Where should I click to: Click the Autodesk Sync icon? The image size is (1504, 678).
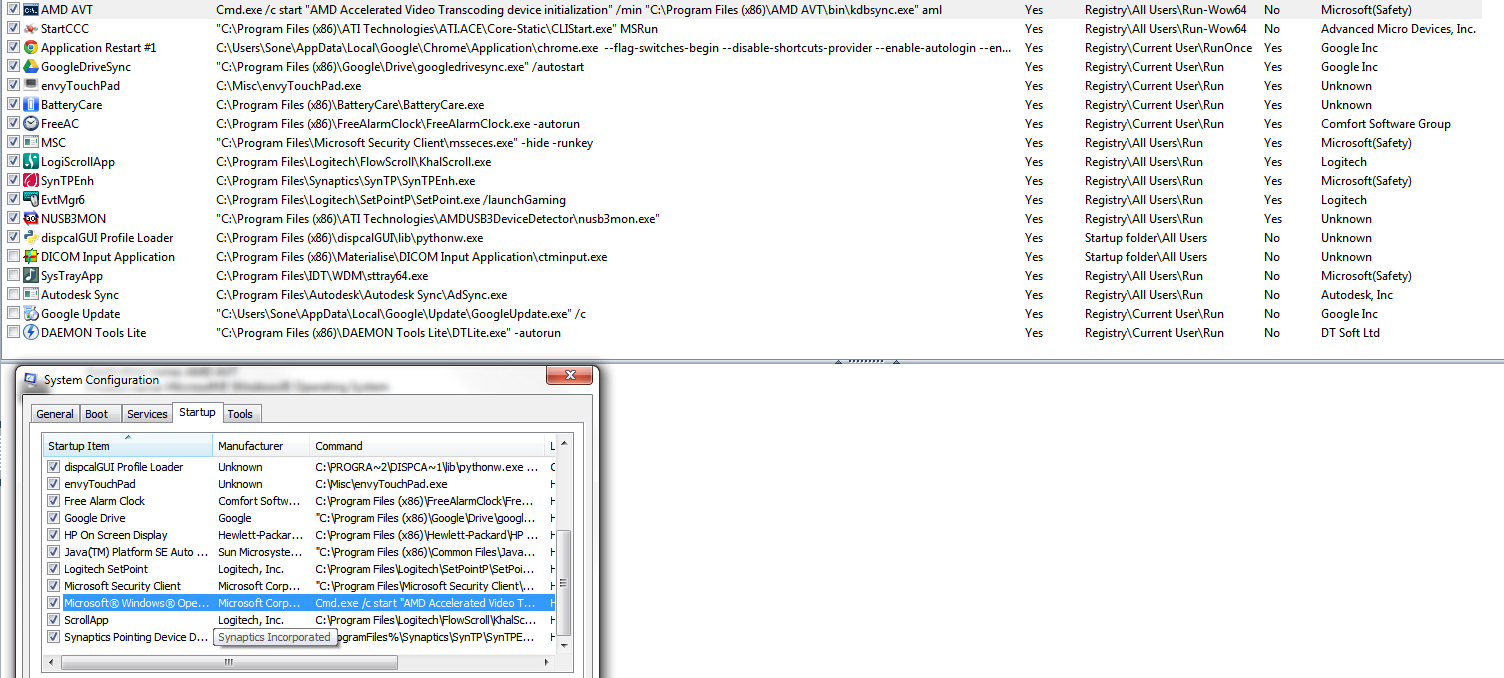(x=31, y=295)
